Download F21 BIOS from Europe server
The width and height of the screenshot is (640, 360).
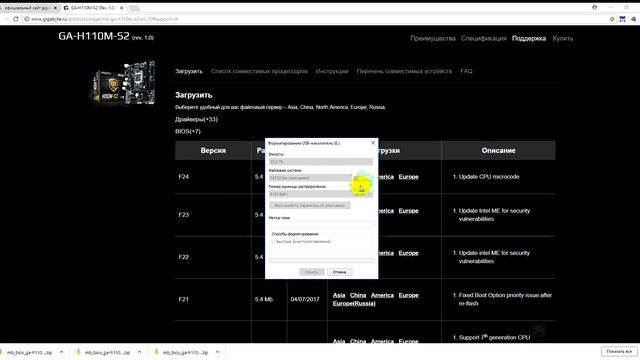409,295
